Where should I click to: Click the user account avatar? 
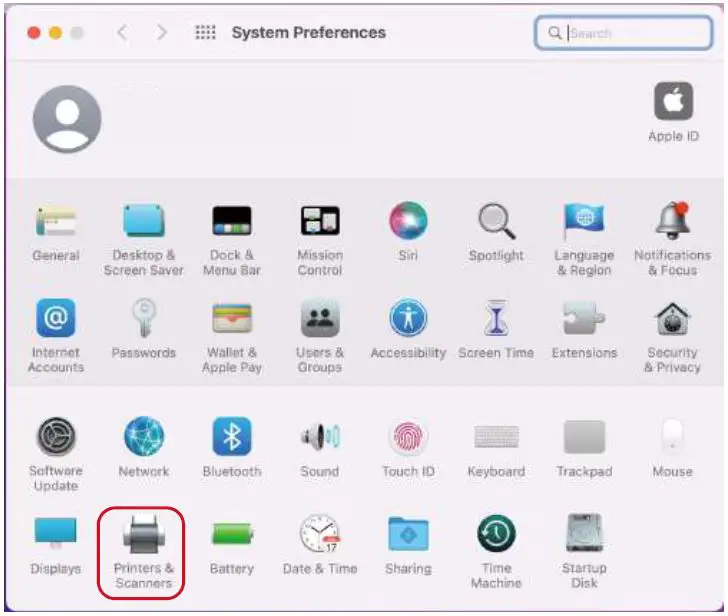[67, 119]
